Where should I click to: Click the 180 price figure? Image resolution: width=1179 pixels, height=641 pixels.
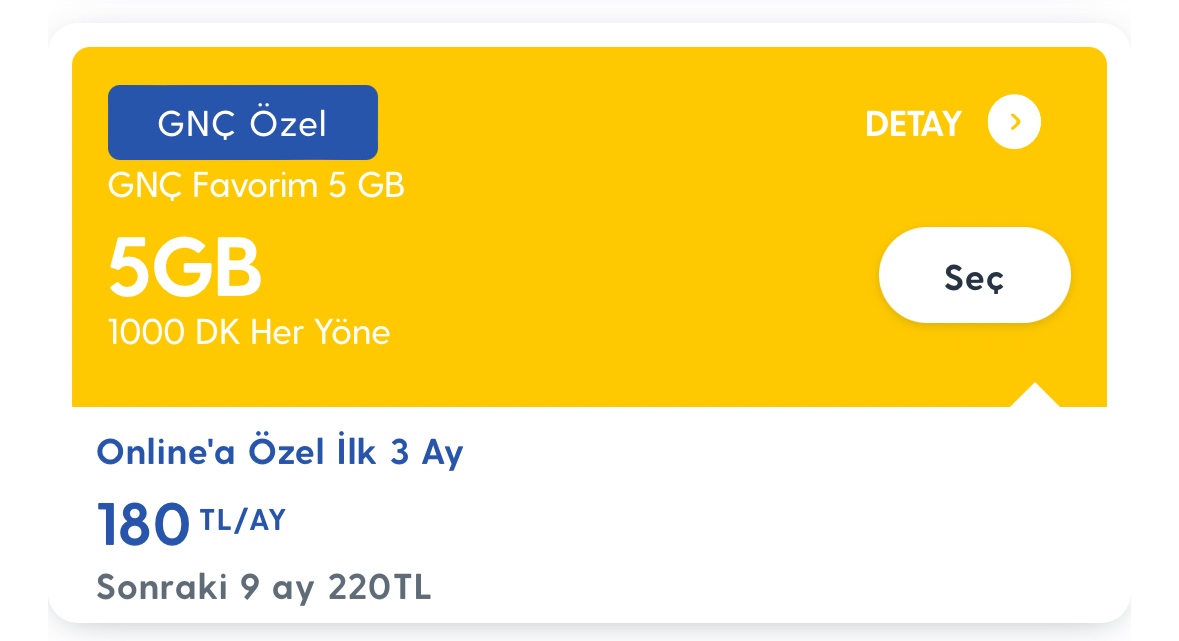click(x=143, y=524)
